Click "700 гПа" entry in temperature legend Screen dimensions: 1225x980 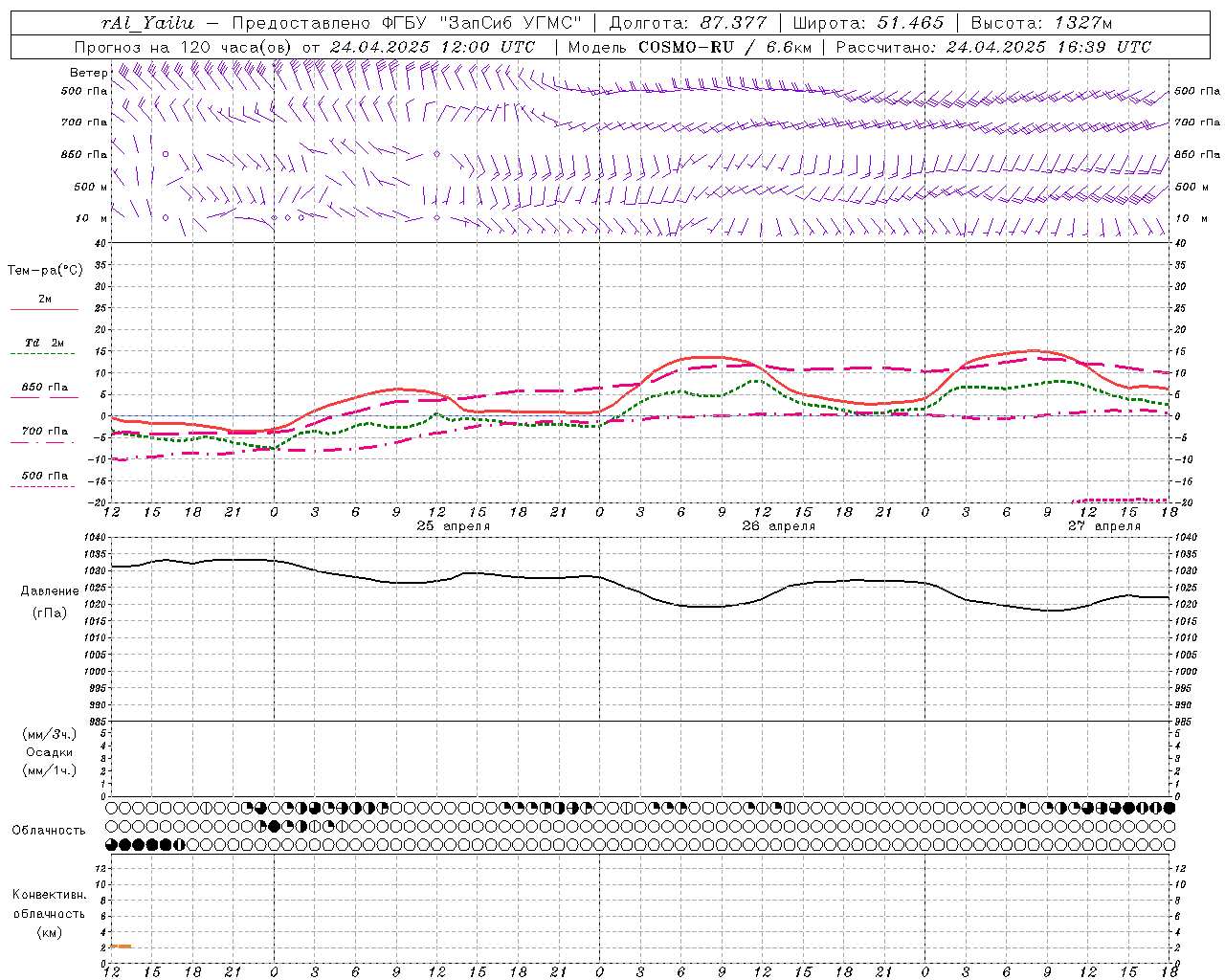(45, 432)
